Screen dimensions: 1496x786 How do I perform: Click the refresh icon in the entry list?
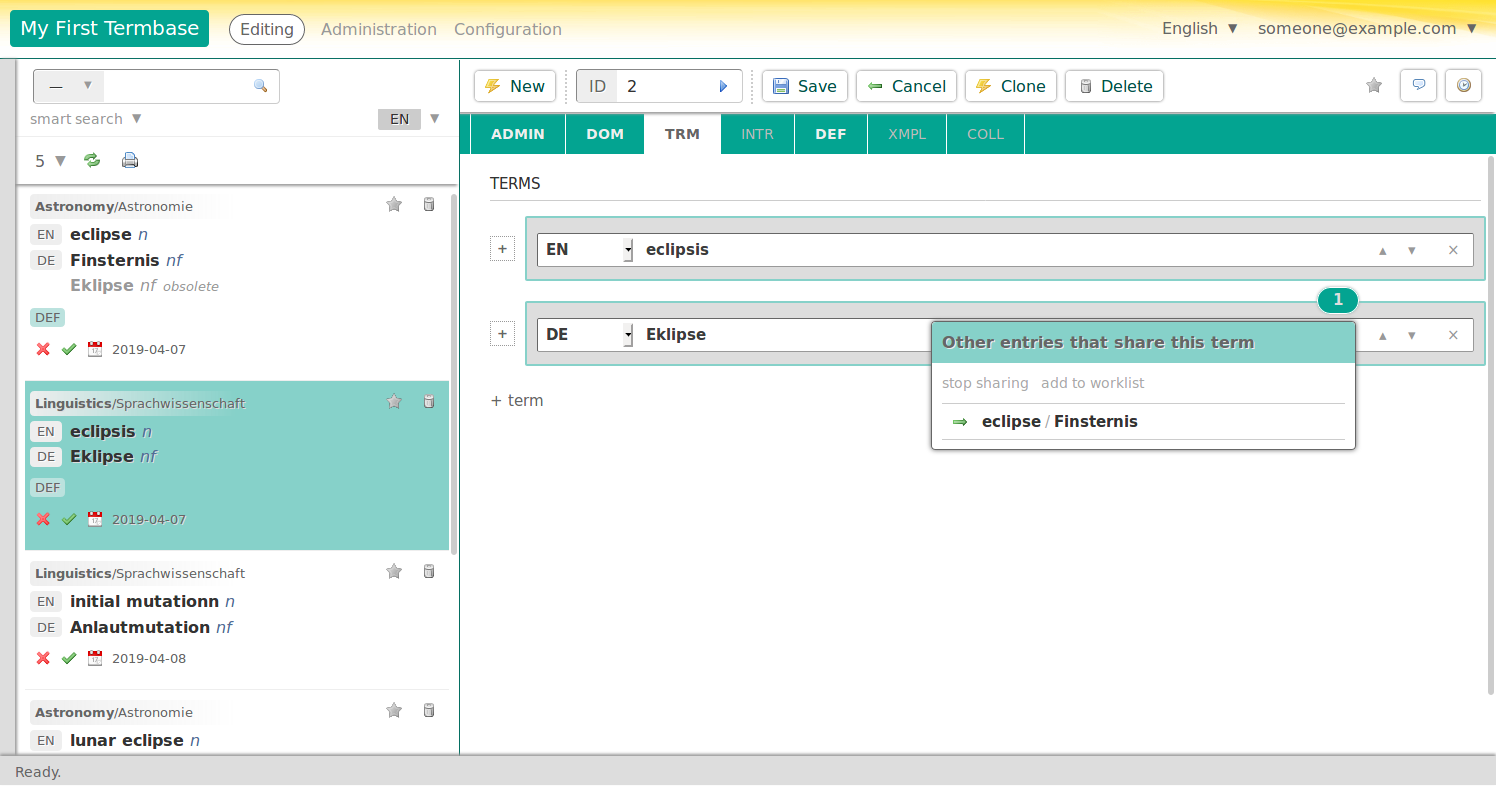92,160
